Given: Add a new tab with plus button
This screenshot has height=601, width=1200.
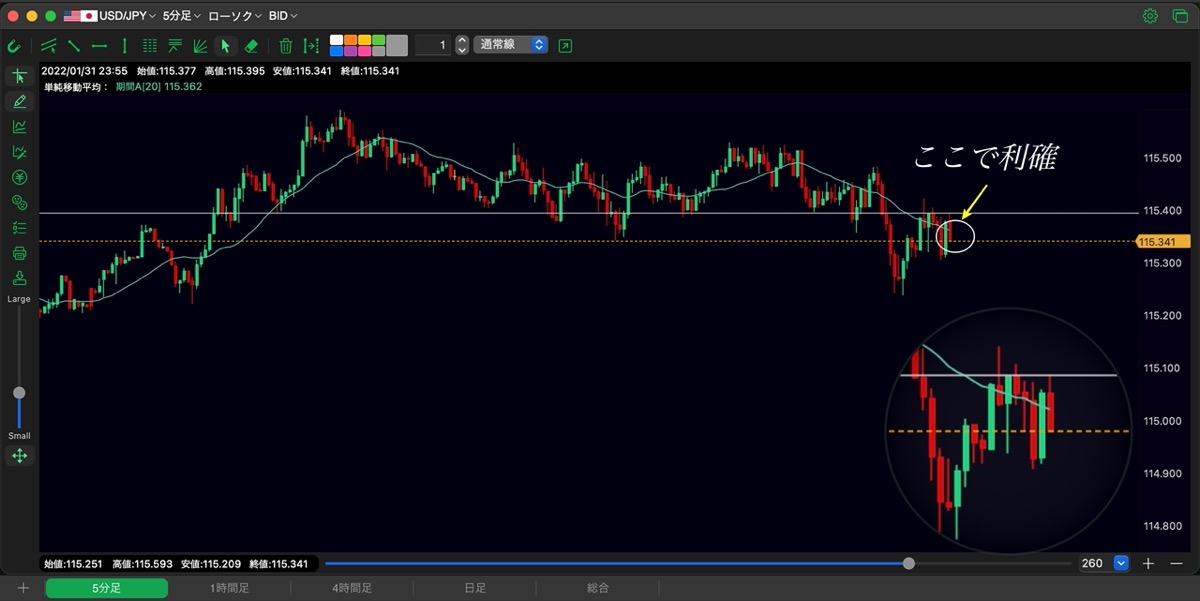Looking at the screenshot, I should pos(23,588).
